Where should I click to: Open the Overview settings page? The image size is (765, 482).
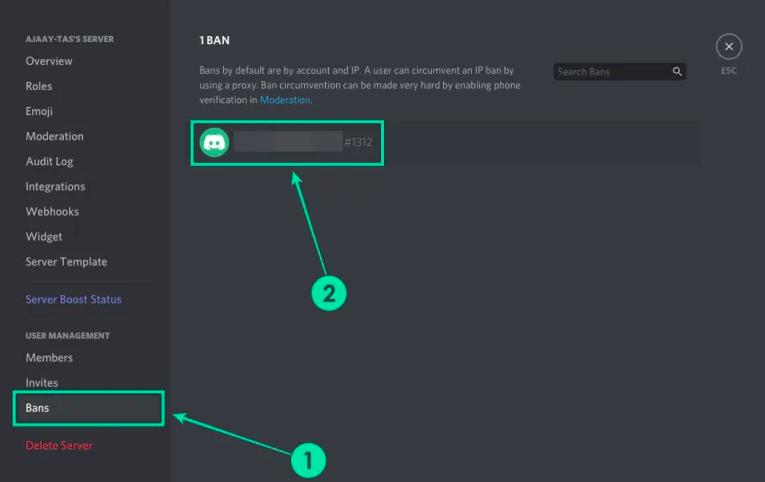(x=49, y=61)
